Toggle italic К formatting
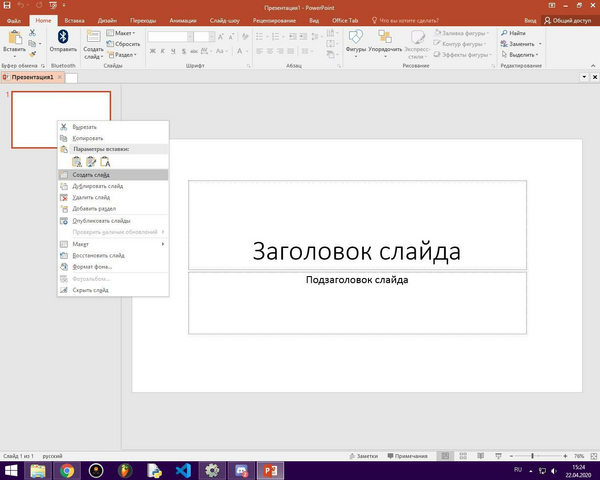 coord(163,51)
